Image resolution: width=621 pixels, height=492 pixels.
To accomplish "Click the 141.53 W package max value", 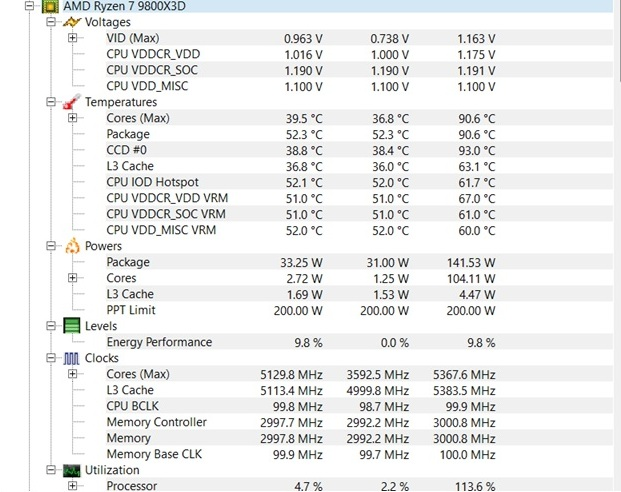I will tap(471, 263).
